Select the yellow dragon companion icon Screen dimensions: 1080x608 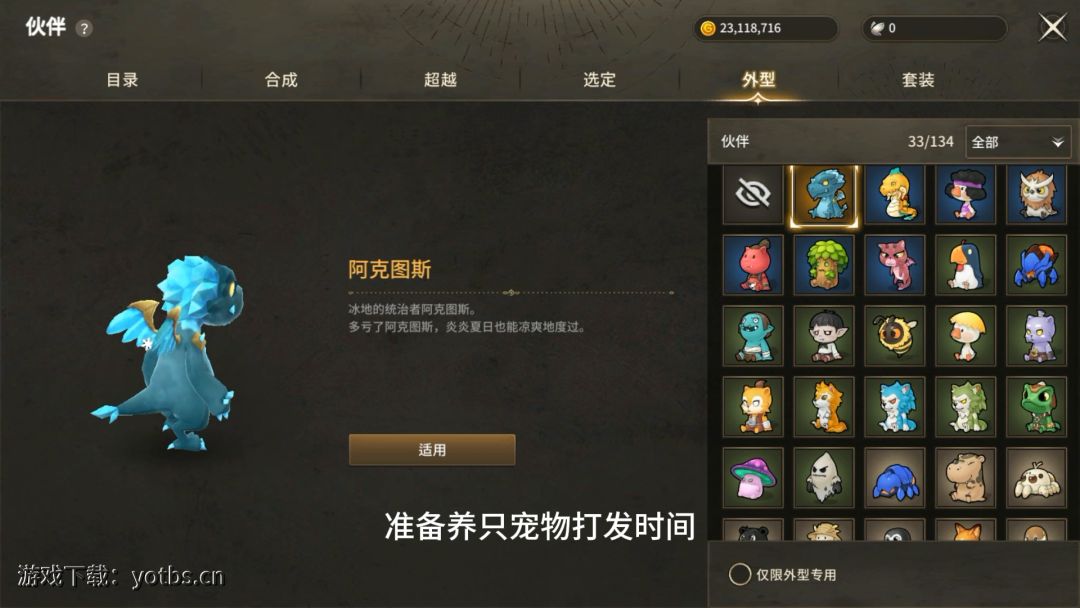click(x=895, y=194)
